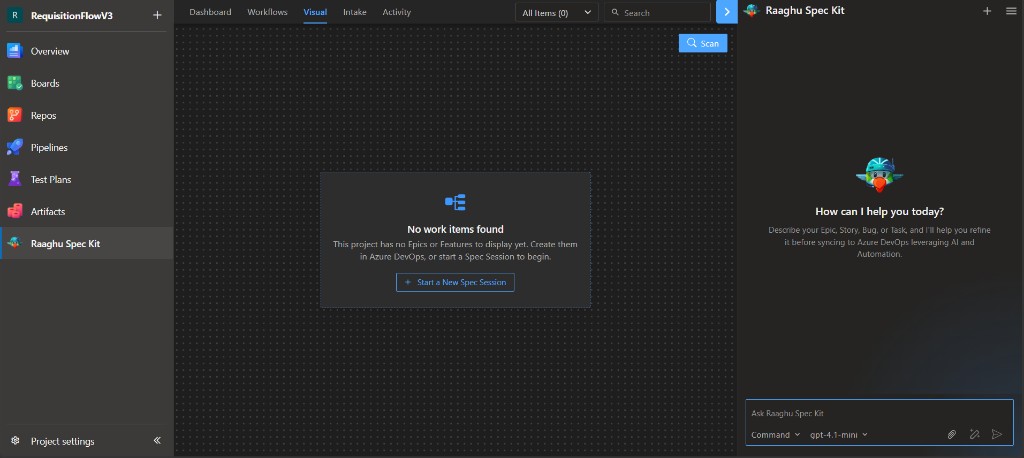
Task: Click the magic wand enhance prompt icon
Action: 974,434
